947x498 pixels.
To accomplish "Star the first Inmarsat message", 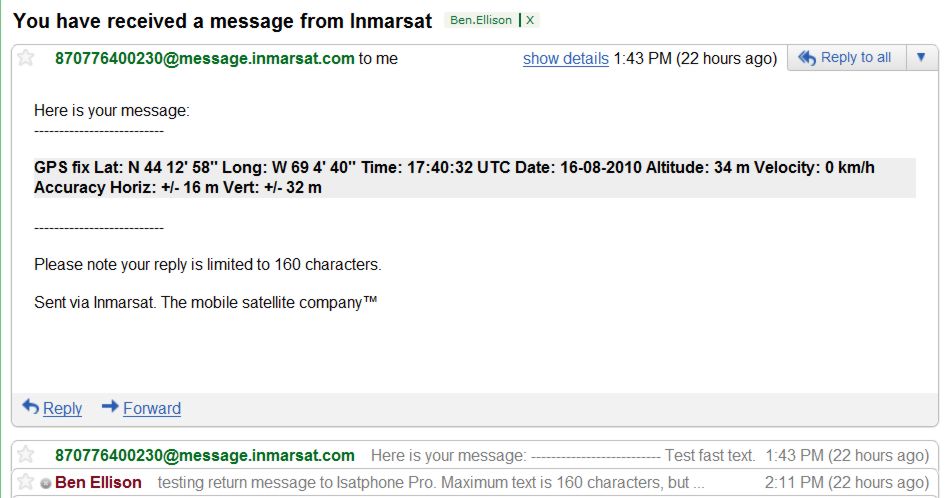I will (x=25, y=58).
